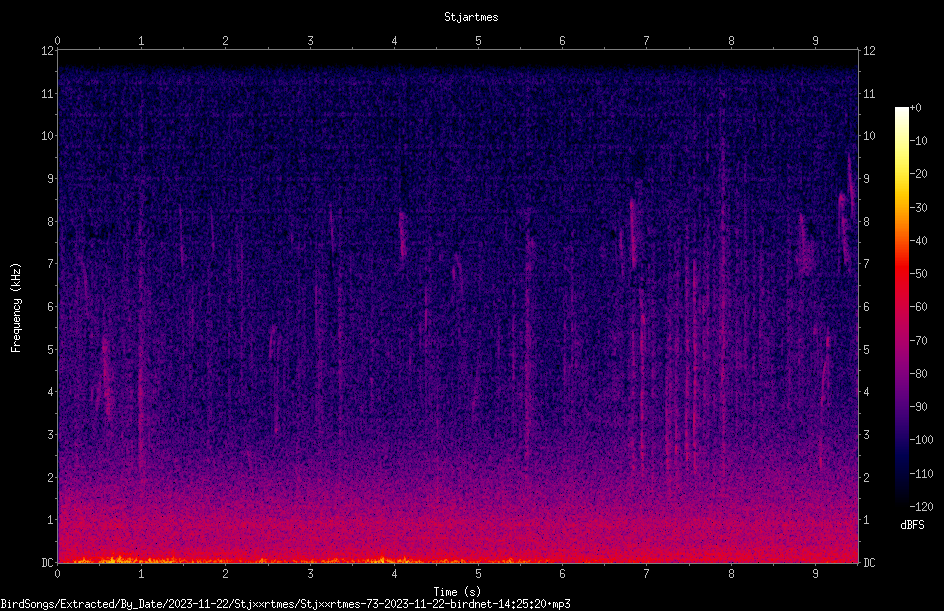Select the 1 second tick on the bottom axis

click(141, 574)
